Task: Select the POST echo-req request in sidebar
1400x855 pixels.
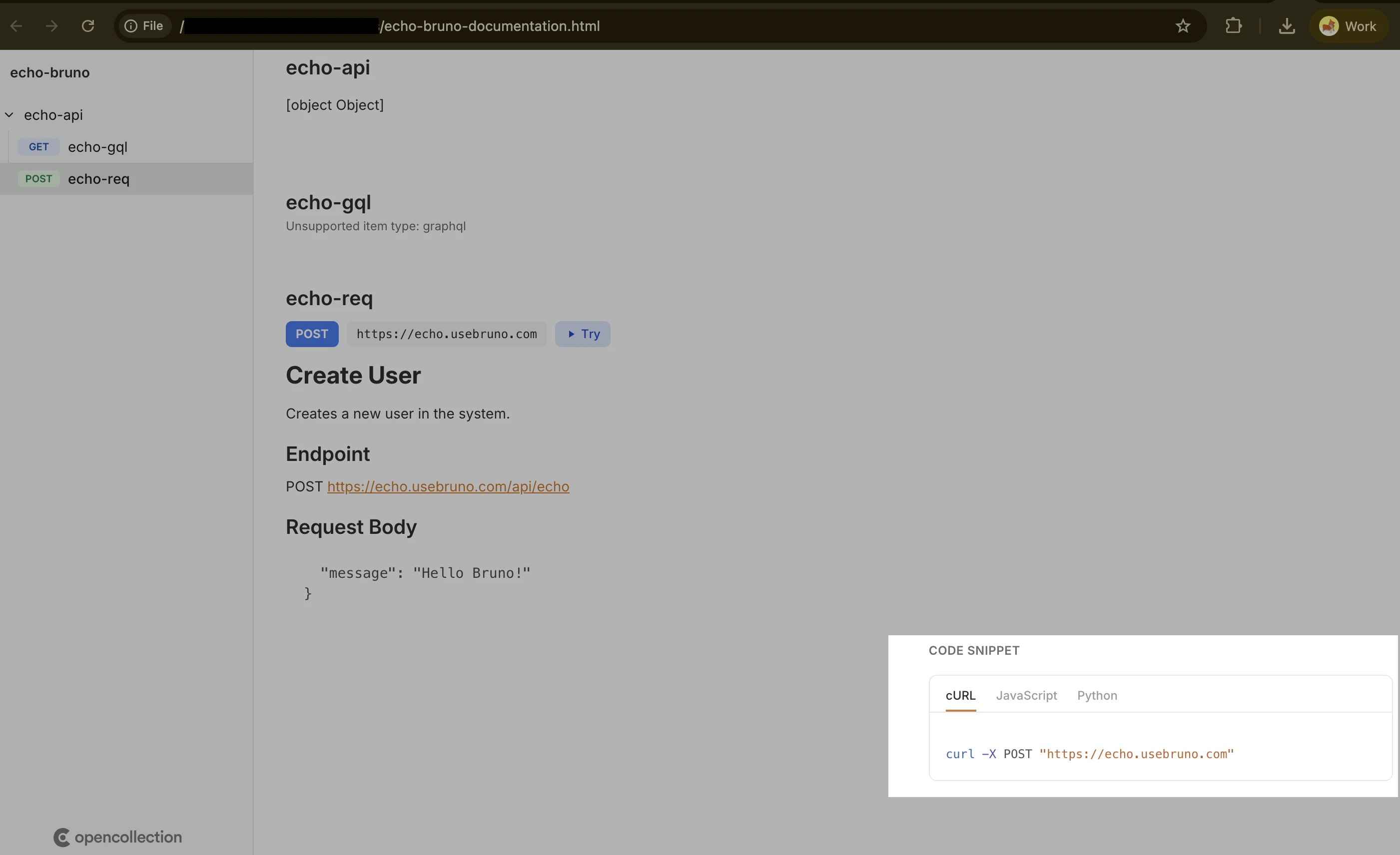Action: coord(98,178)
